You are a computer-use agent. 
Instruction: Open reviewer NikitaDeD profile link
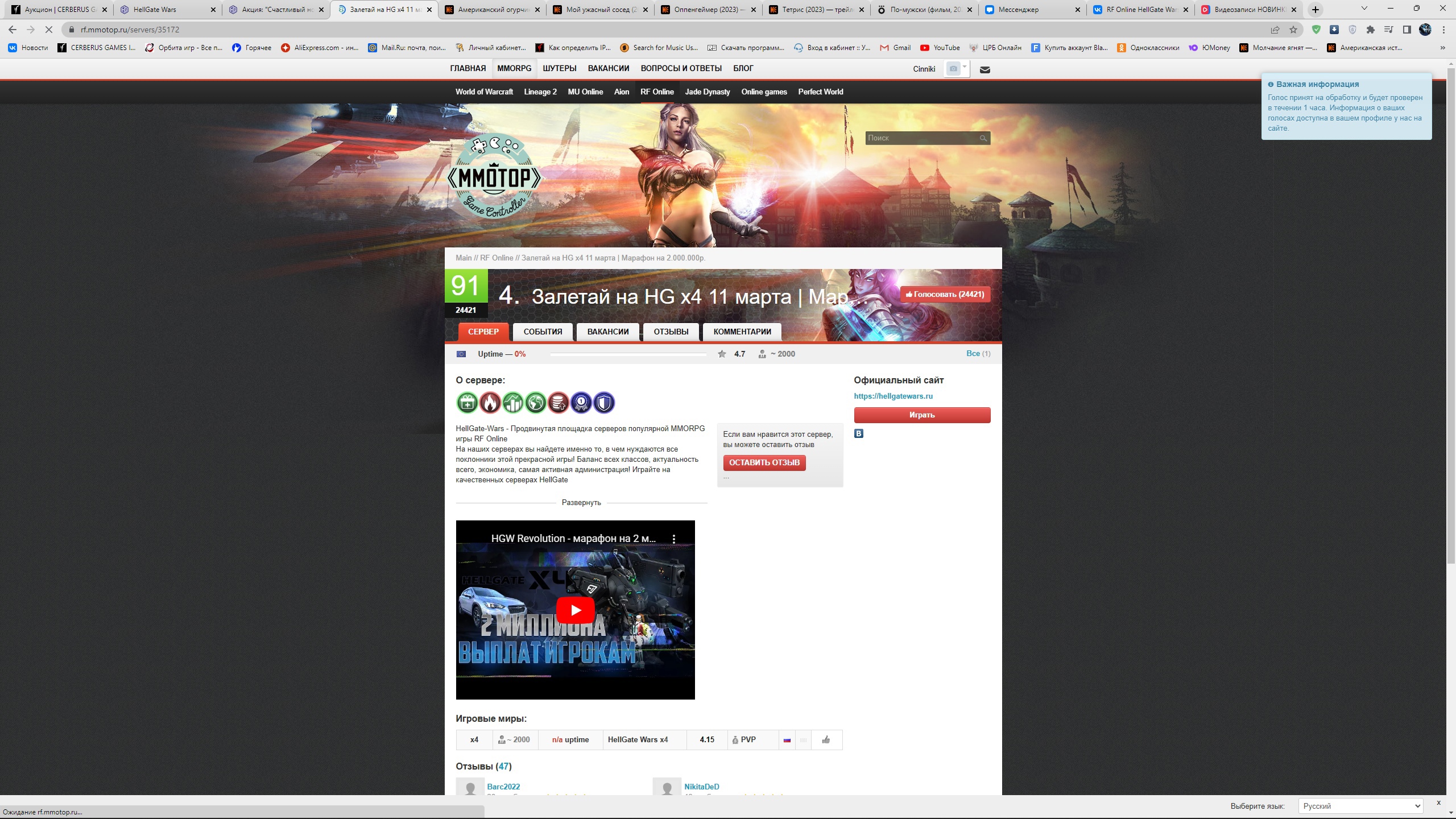[x=702, y=787]
